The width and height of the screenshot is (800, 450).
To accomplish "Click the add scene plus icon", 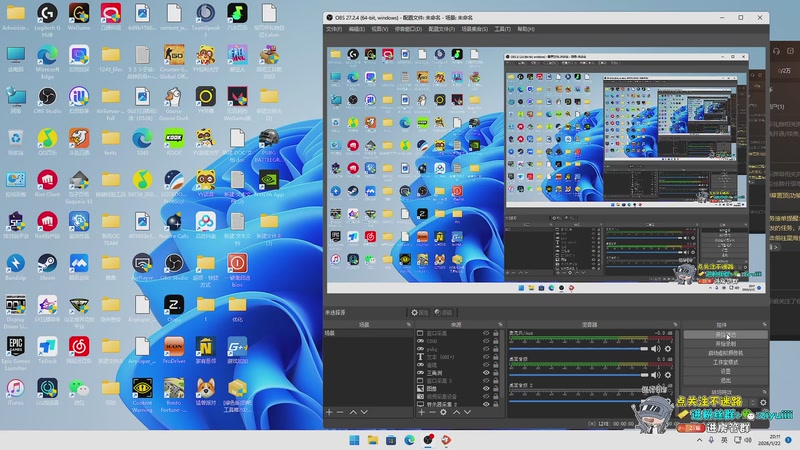I will pos(328,412).
